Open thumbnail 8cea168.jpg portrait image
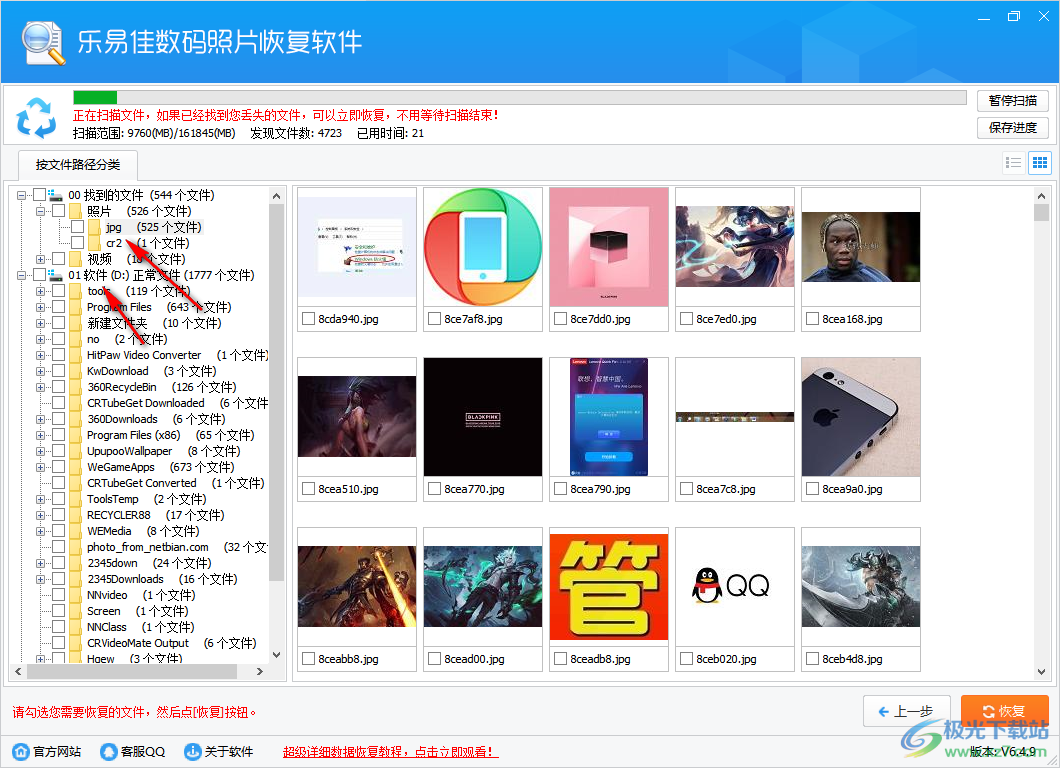1060x768 pixels. (x=861, y=247)
